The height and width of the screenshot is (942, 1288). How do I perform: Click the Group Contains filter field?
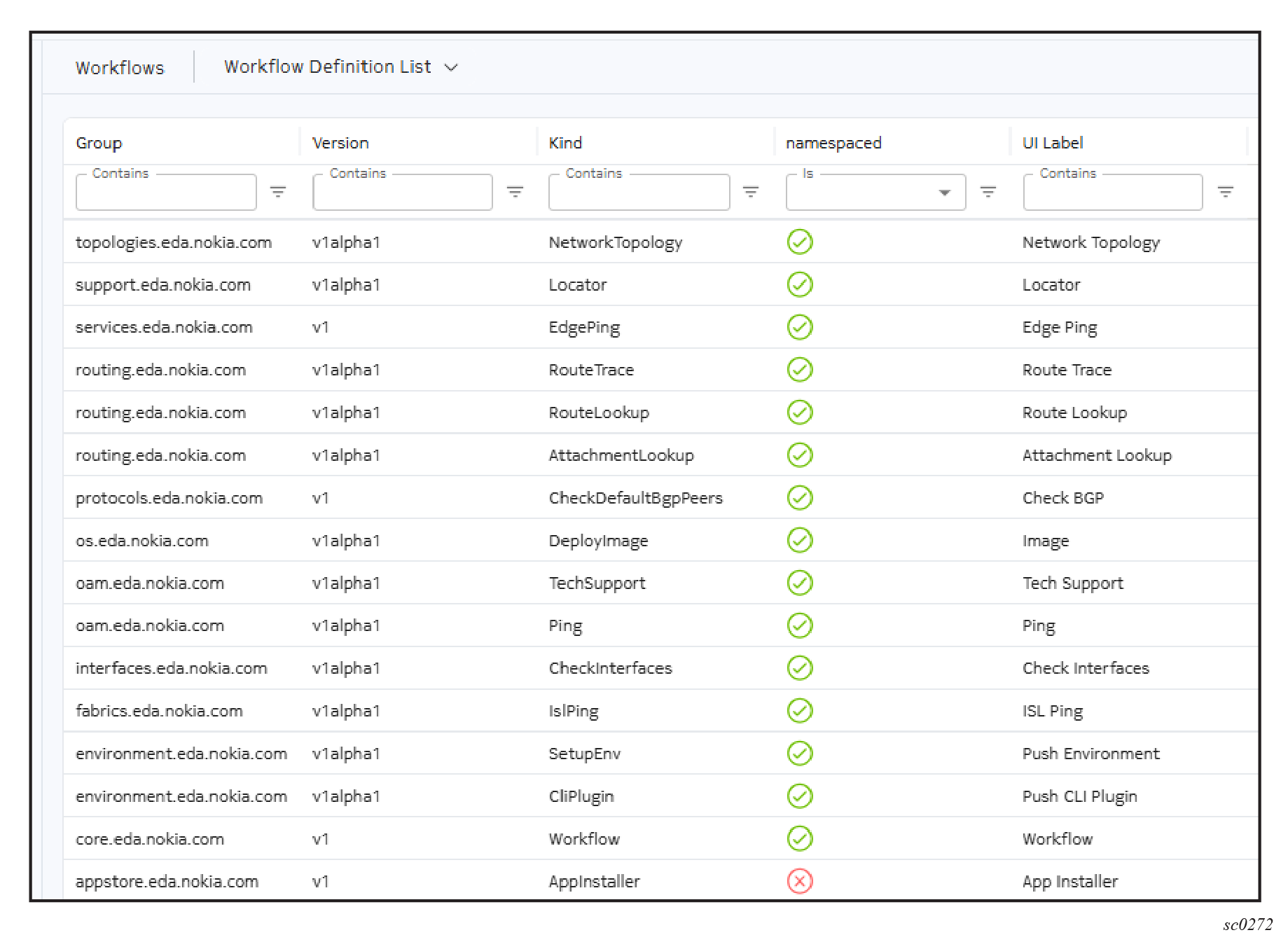click(x=166, y=193)
